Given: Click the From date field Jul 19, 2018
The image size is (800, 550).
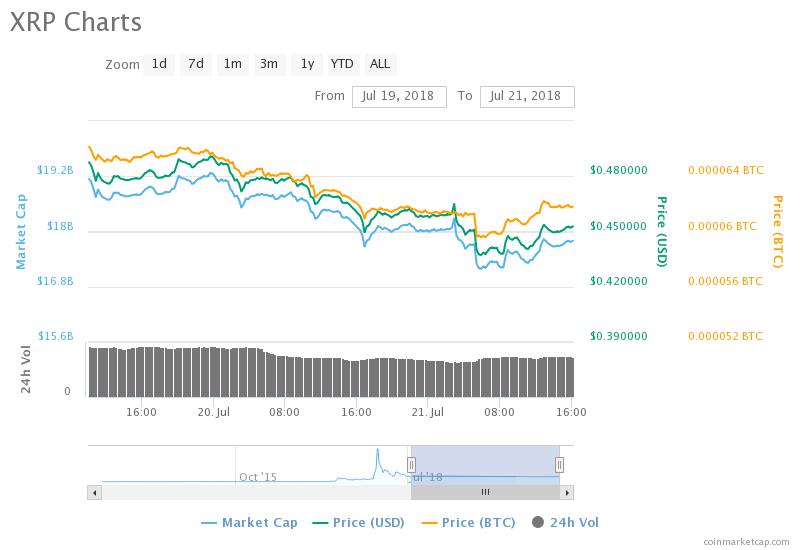Looking at the screenshot, I should (x=399, y=96).
